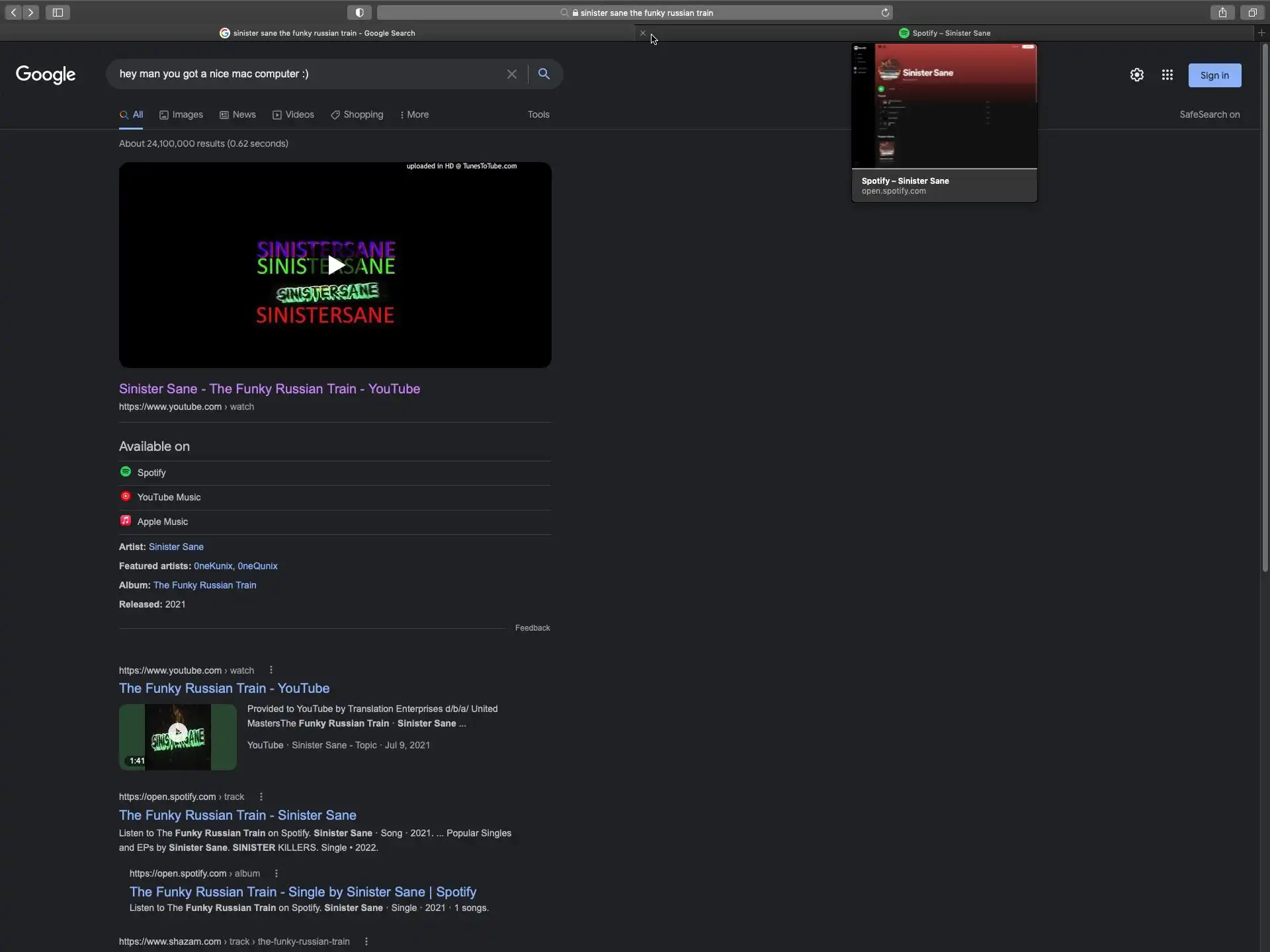
Task: Open Google quick settings gear
Action: coord(1136,75)
